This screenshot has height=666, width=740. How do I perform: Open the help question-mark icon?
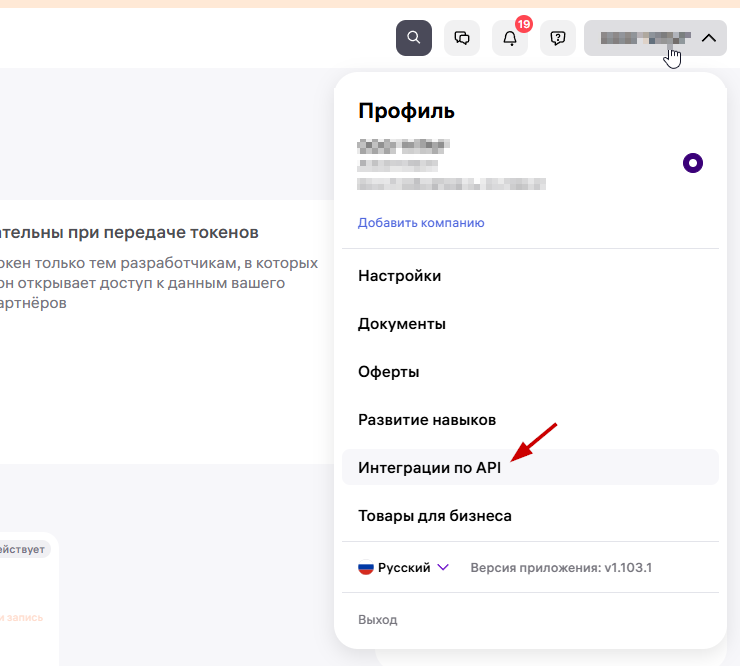click(x=558, y=38)
